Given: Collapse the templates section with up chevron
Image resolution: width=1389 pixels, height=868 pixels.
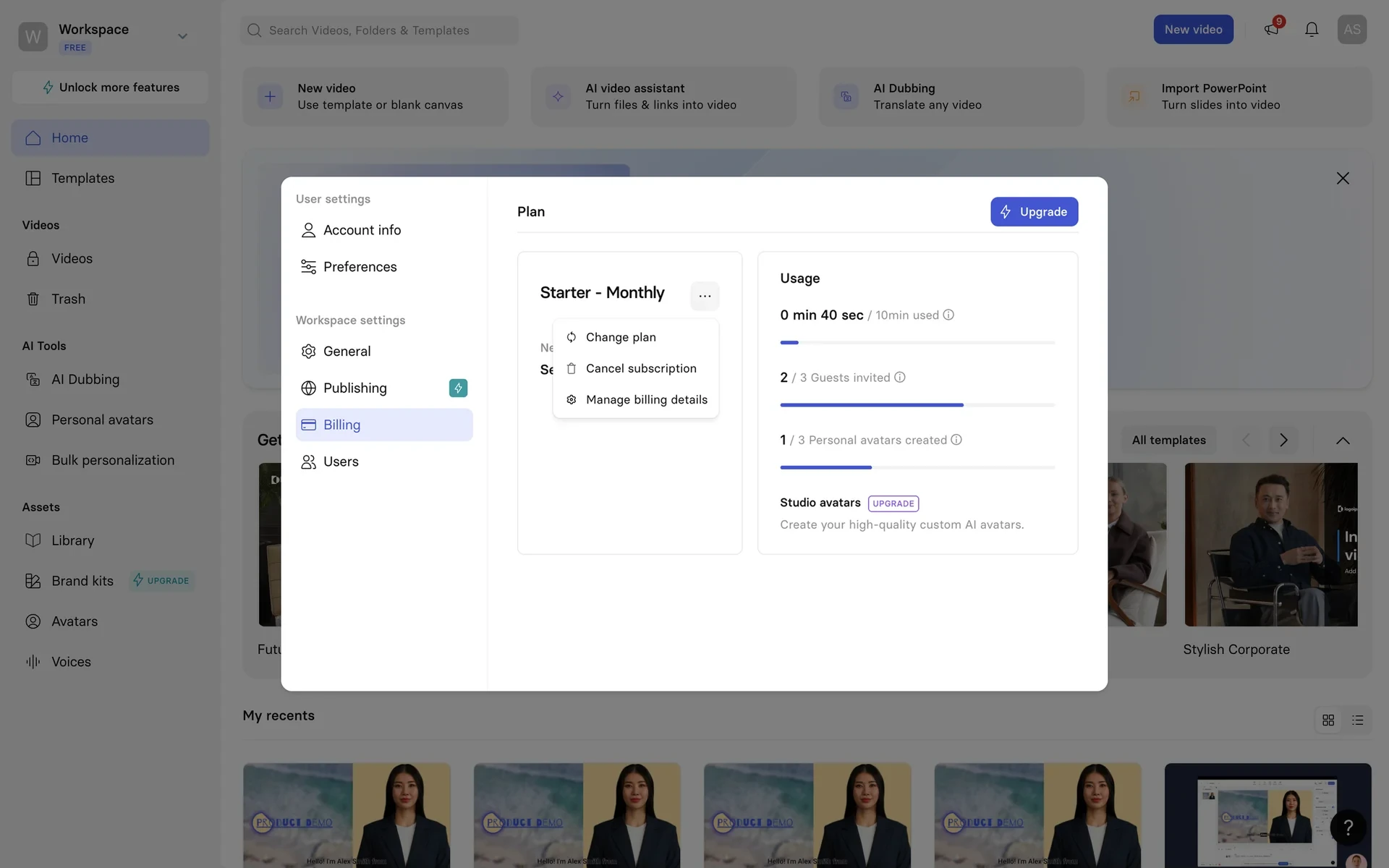Looking at the screenshot, I should (x=1343, y=441).
